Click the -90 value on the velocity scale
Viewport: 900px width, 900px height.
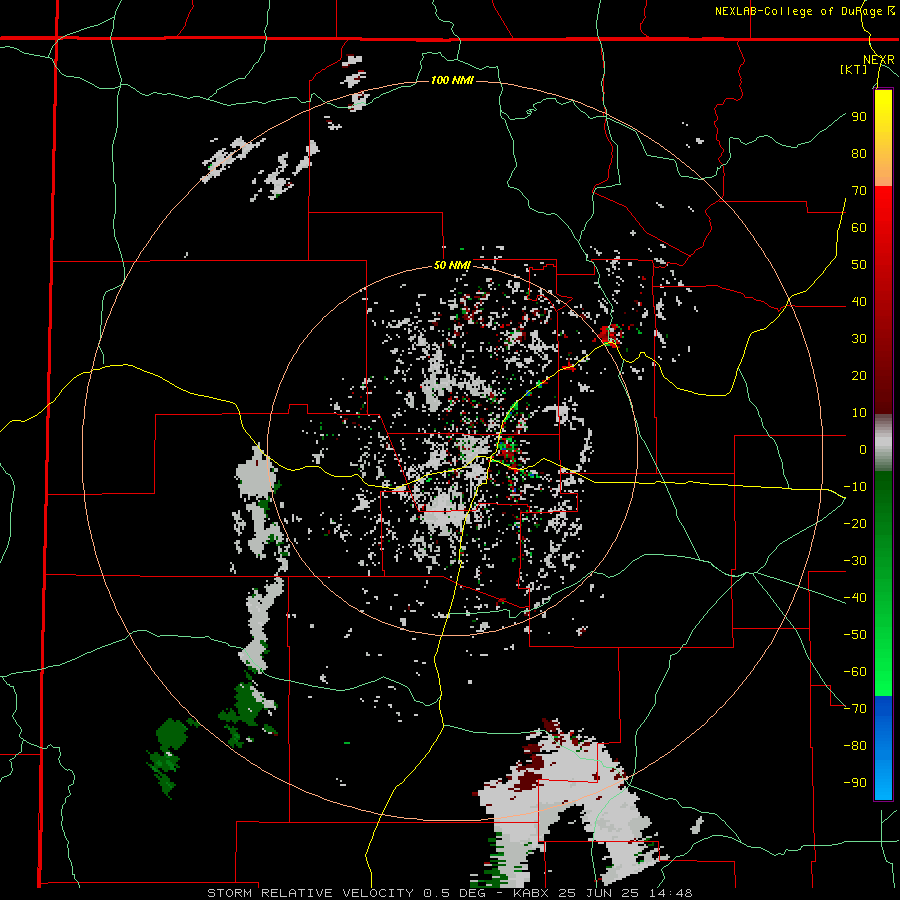(855, 783)
